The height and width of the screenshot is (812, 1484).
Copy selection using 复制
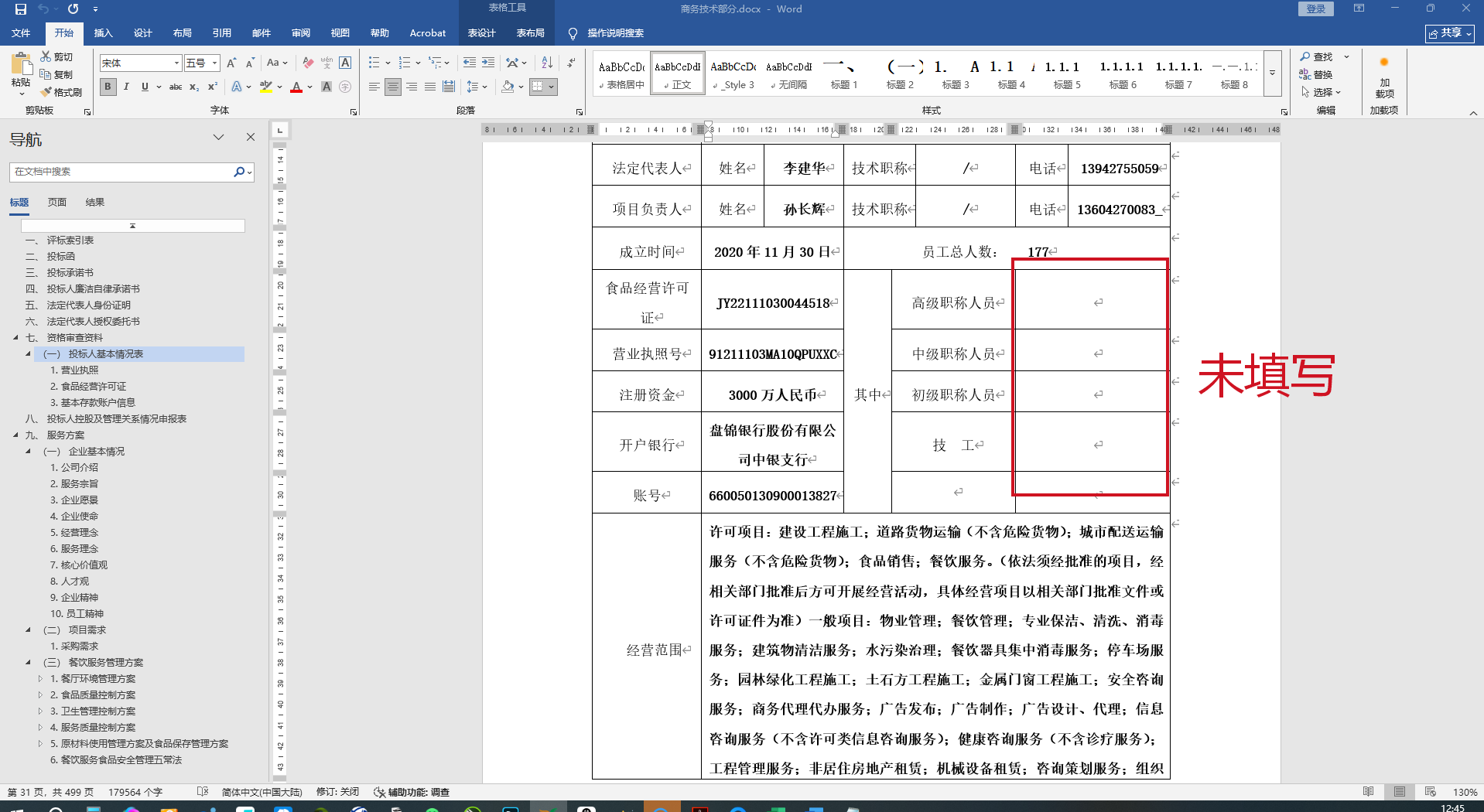coord(56,74)
